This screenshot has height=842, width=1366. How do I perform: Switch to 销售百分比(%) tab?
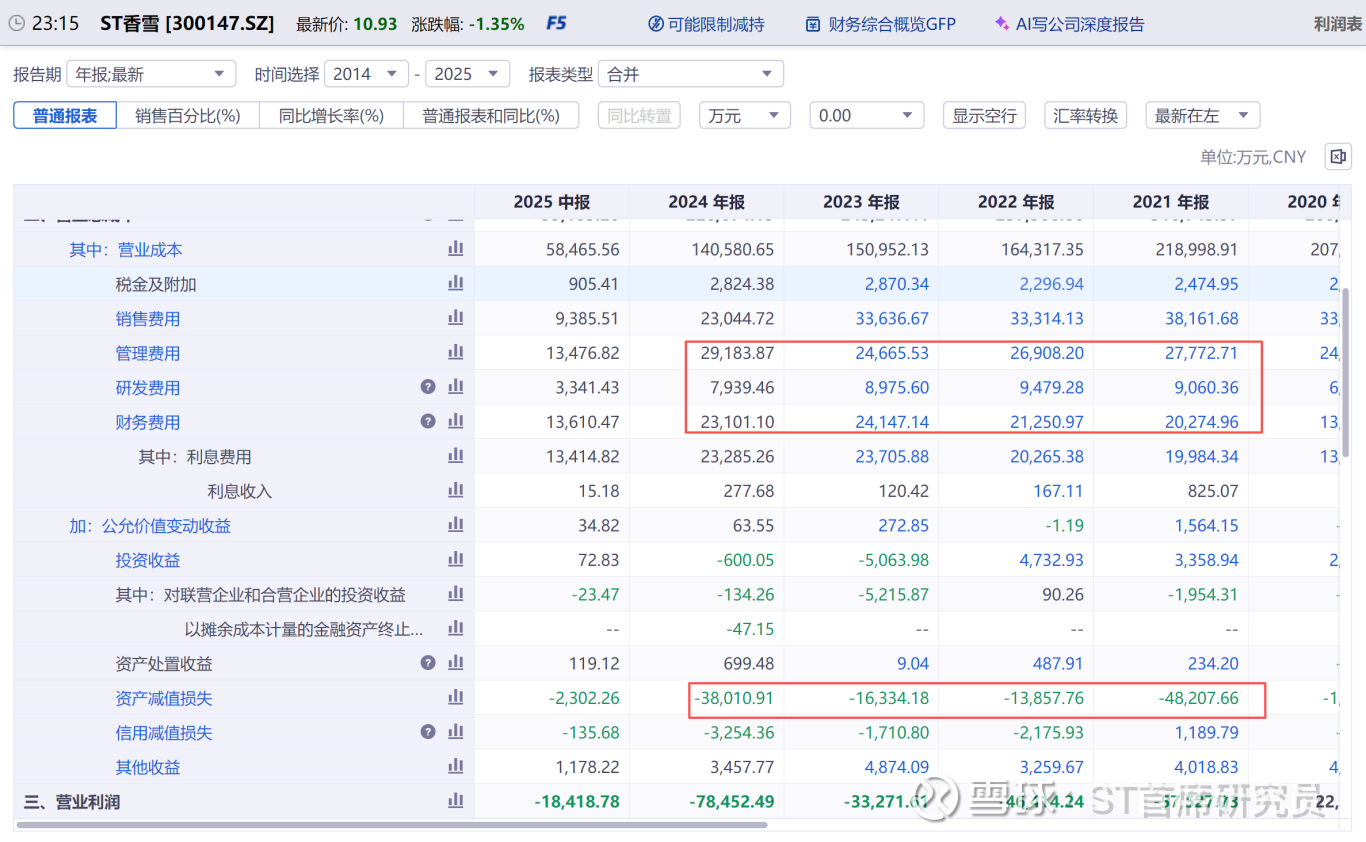188,116
